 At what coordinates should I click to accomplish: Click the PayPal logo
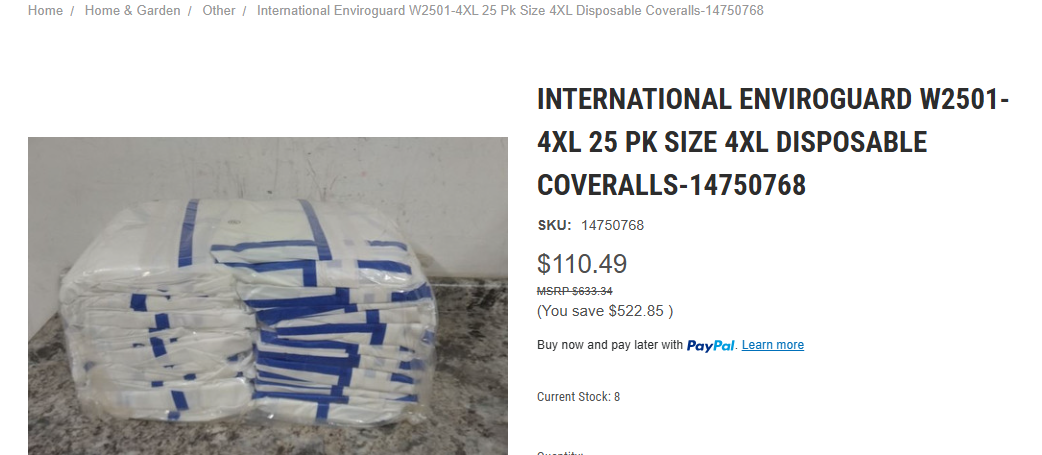pyautogui.click(x=710, y=345)
